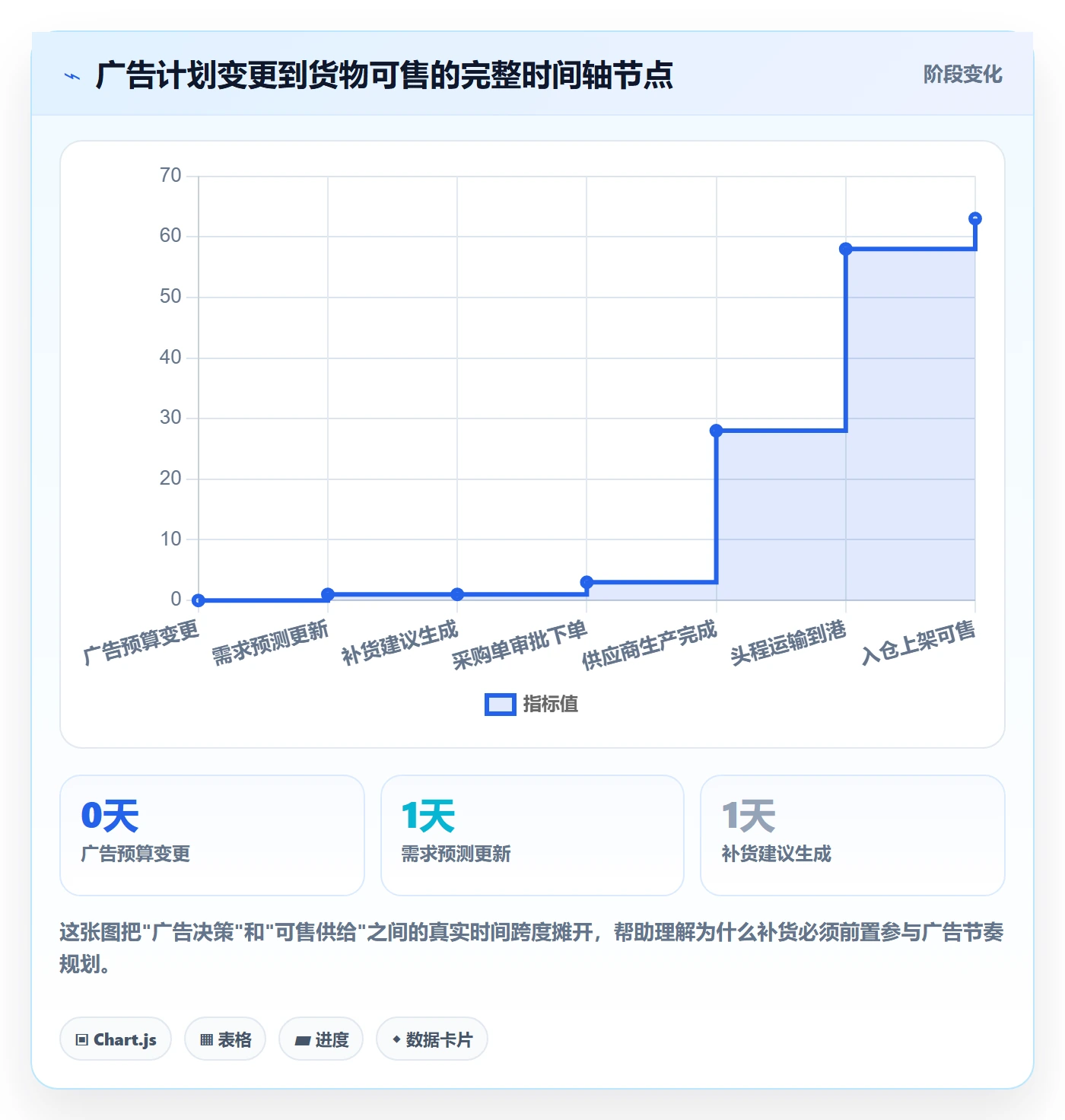This screenshot has width=1065, height=1120.
Task: Click the x-axis label 补货建议生成
Action: 400,642
